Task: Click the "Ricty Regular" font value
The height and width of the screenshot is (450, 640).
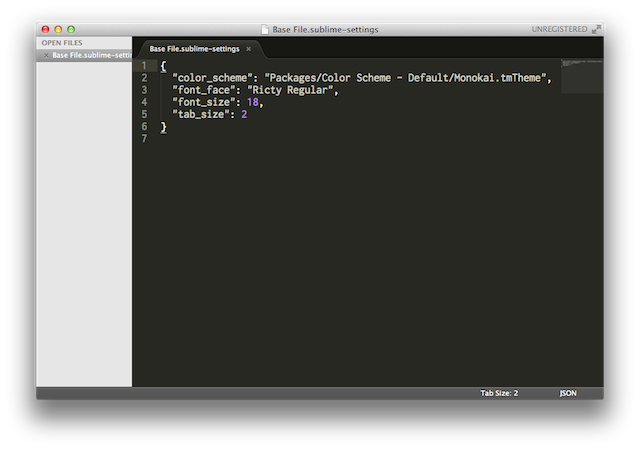Action: tap(292, 90)
